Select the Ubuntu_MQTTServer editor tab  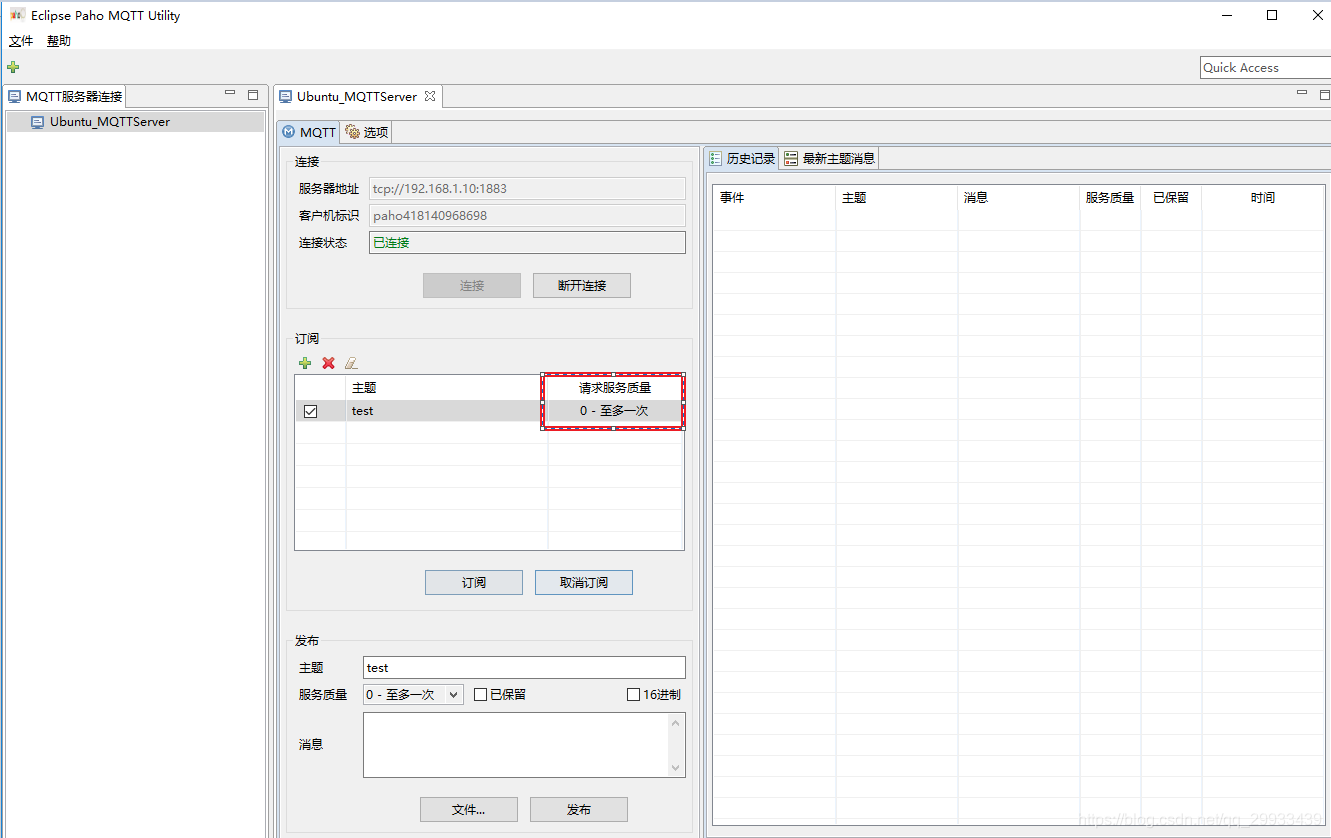[357, 97]
